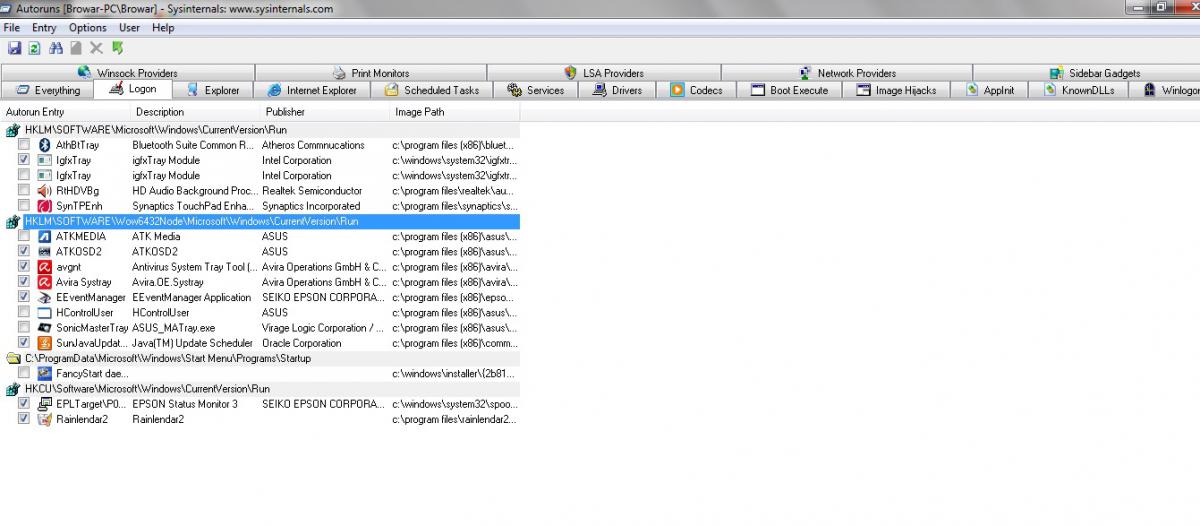Switch to the Services tab
This screenshot has height=526, width=1200.
[x=536, y=90]
